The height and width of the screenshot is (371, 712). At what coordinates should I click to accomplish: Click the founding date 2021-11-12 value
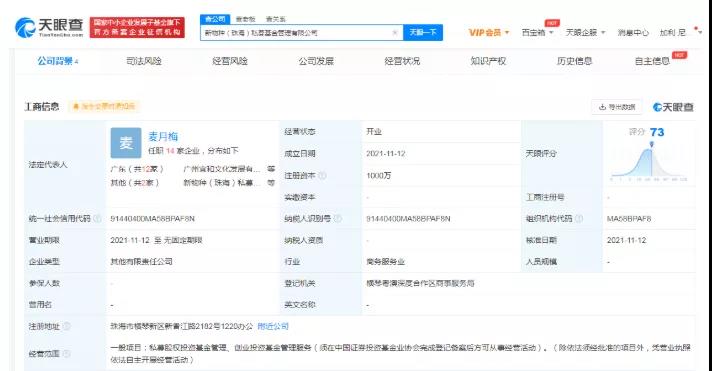[386, 153]
